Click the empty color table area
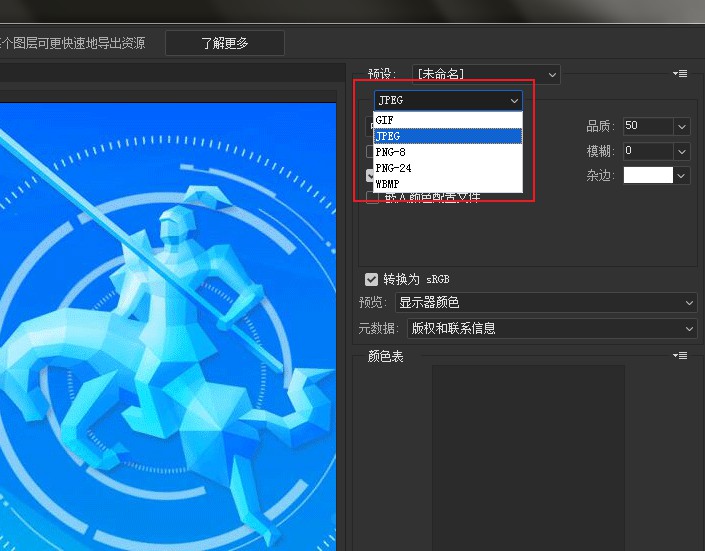705x551 pixels. pos(528,458)
